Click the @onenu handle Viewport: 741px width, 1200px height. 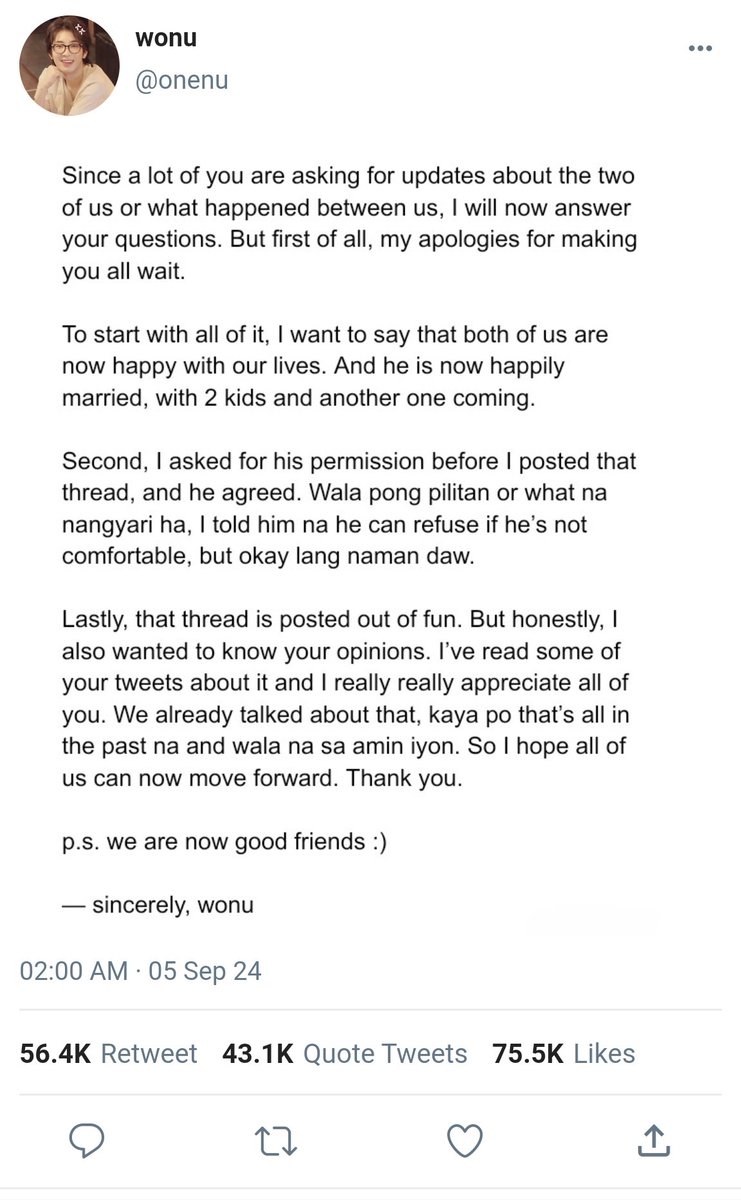tap(182, 80)
